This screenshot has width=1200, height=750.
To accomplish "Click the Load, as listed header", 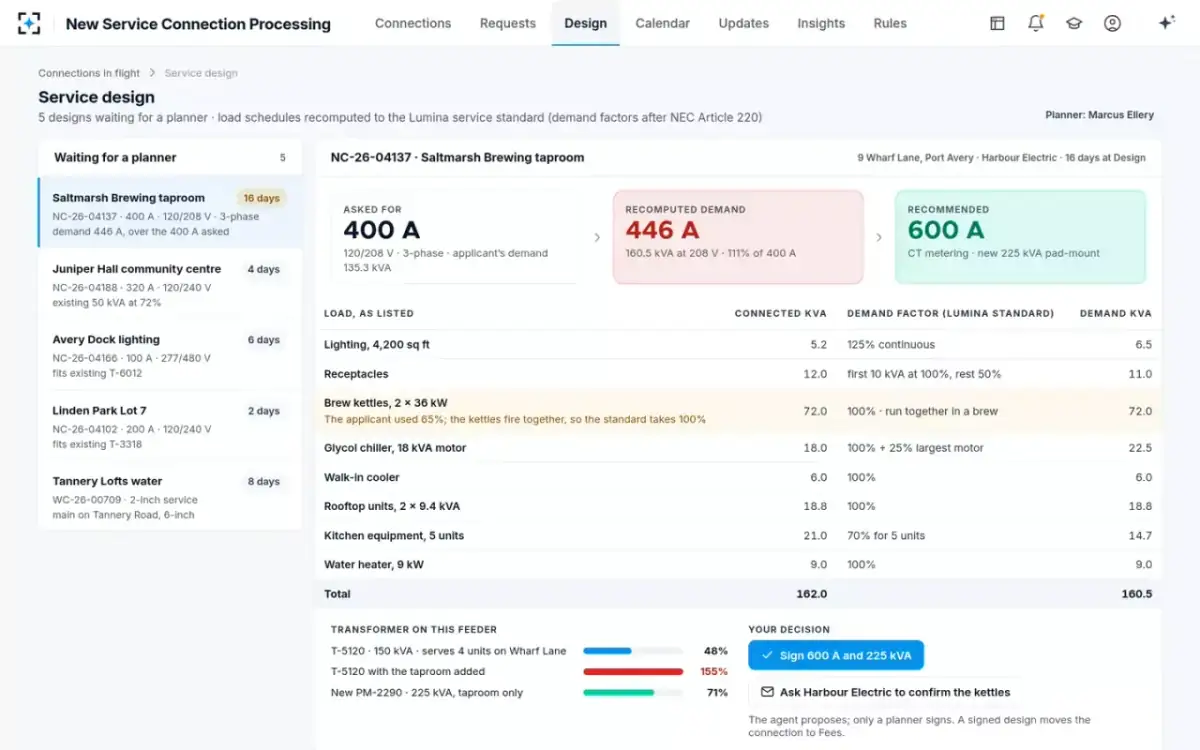I will click(369, 313).
